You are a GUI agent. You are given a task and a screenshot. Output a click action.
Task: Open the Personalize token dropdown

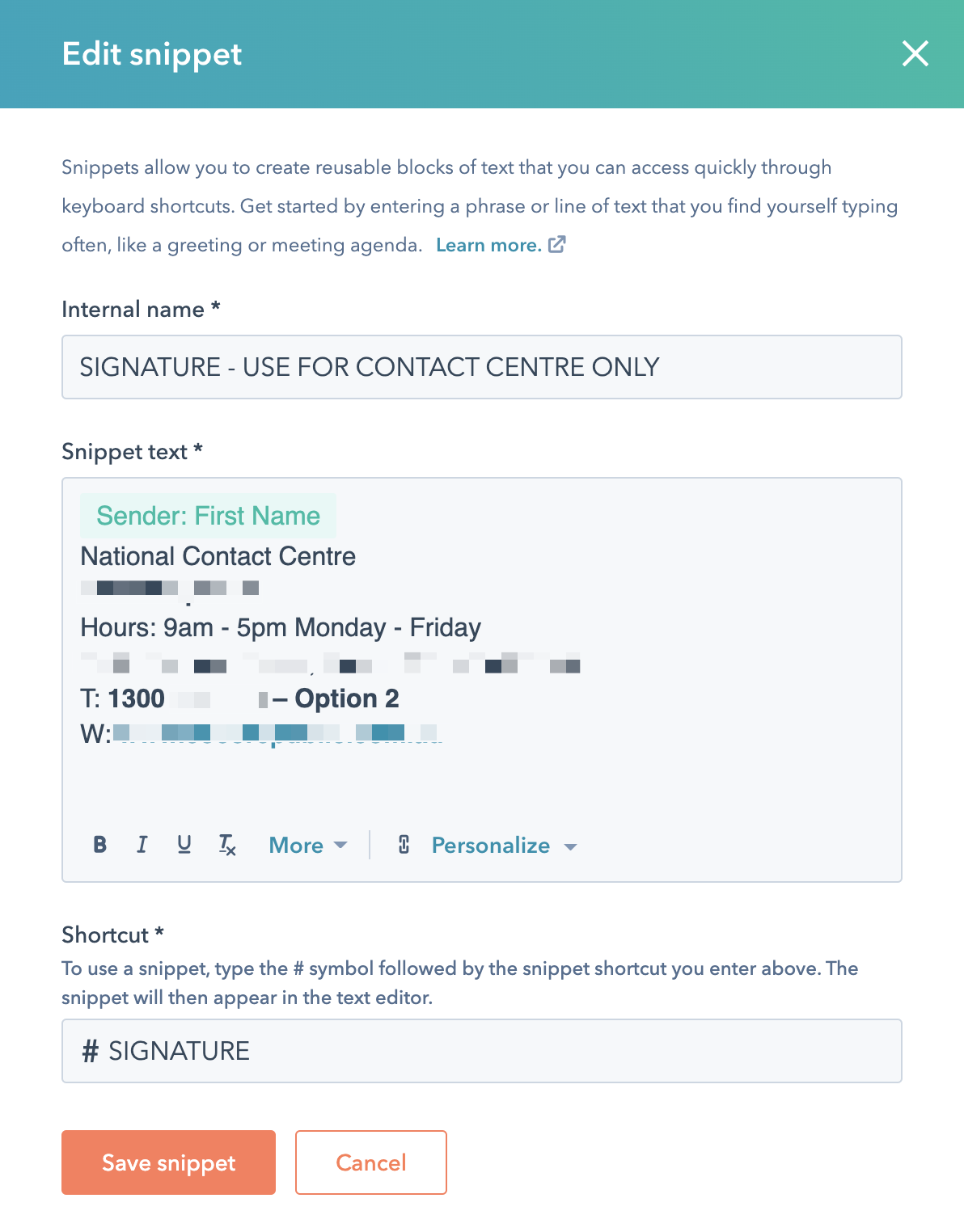[x=491, y=846]
